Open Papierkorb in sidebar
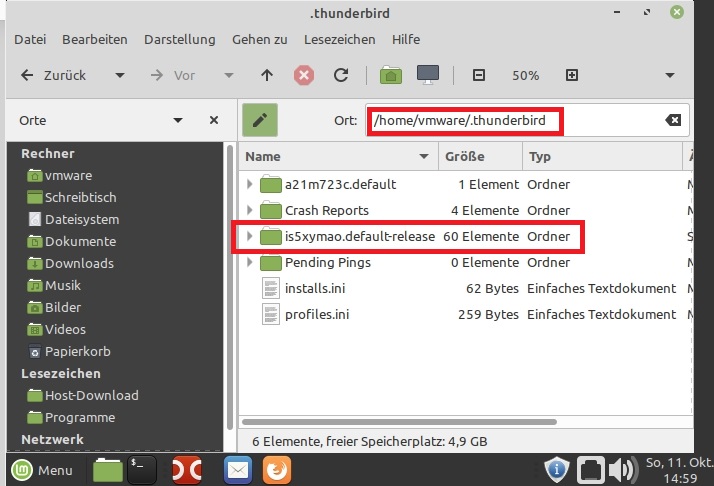Image resolution: width=714 pixels, height=486 pixels. [x=77, y=352]
